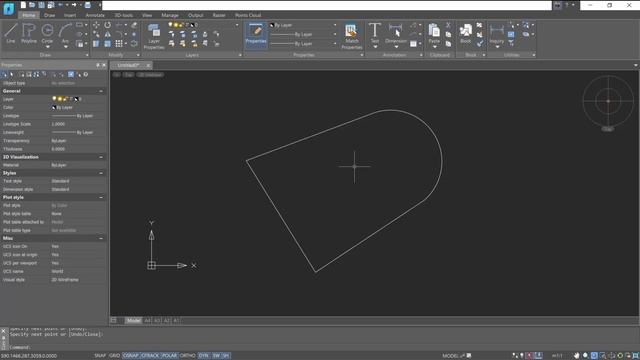Click the Erase tool in Modify panel

tap(134, 25)
